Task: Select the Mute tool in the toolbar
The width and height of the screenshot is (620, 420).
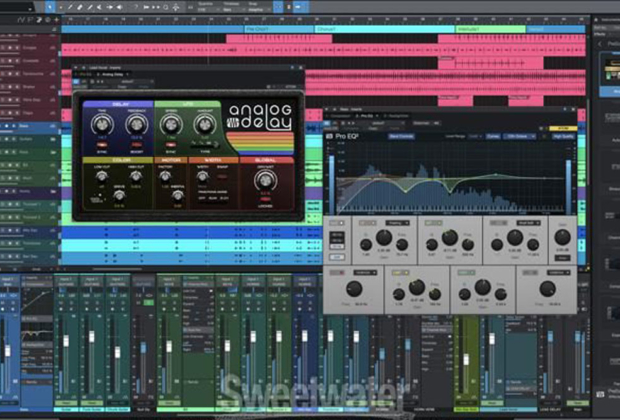Action: click(100, 7)
